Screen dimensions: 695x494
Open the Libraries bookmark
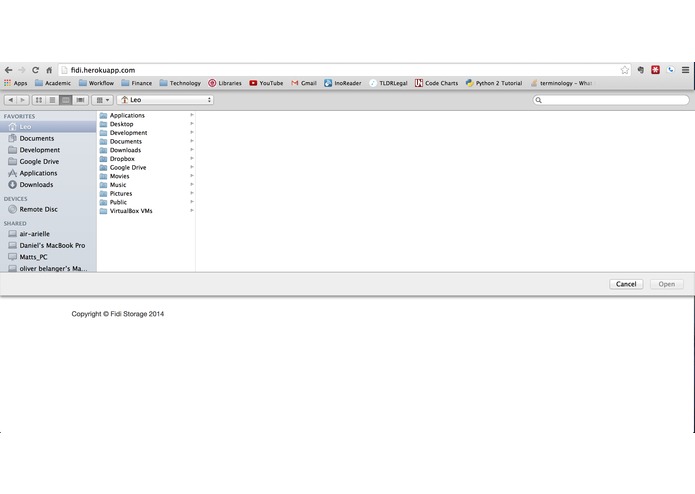click(x=225, y=83)
